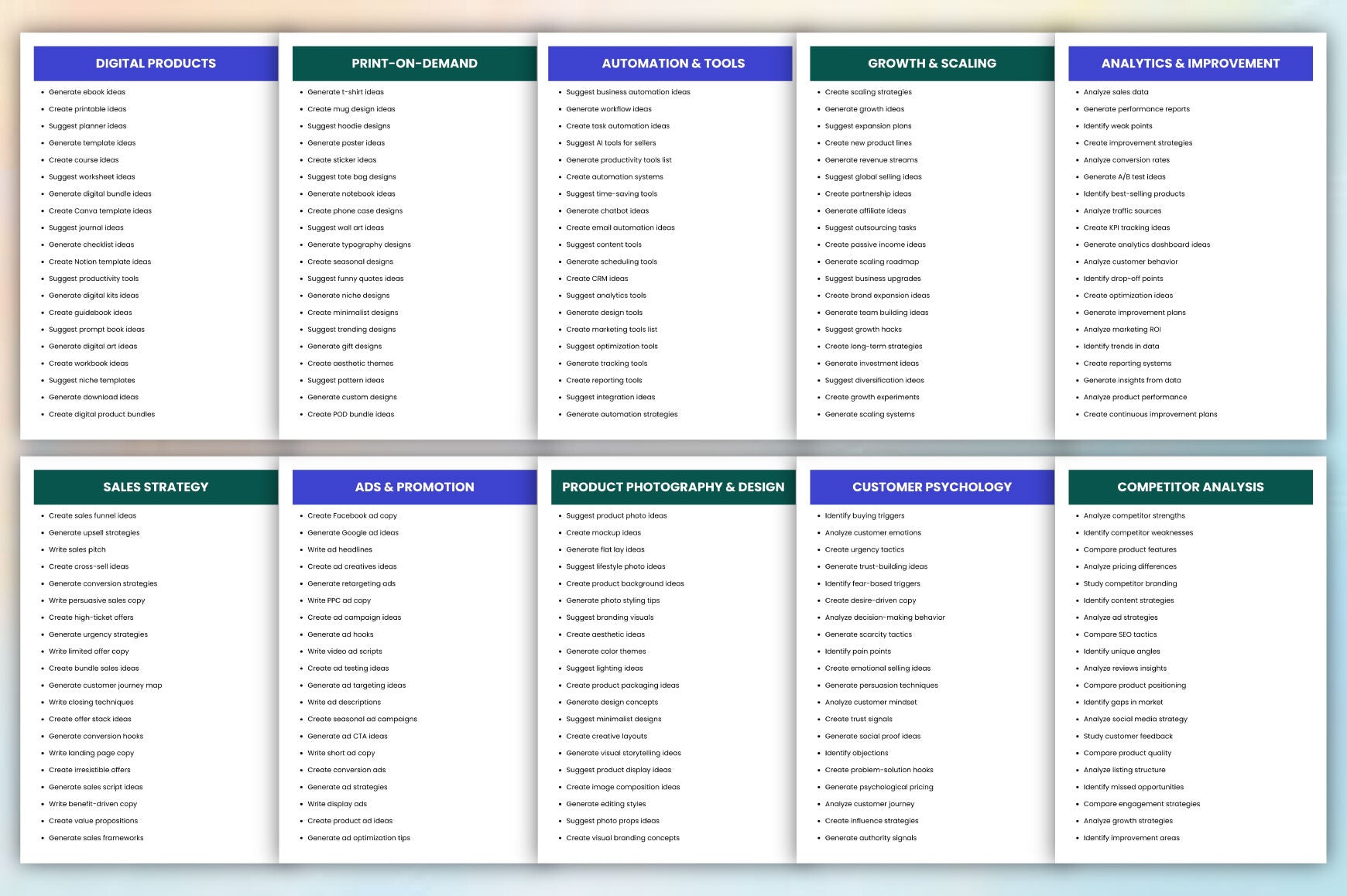The image size is (1347, 896).
Task: Select 'Generate ebook ideas' text
Action: (x=87, y=92)
